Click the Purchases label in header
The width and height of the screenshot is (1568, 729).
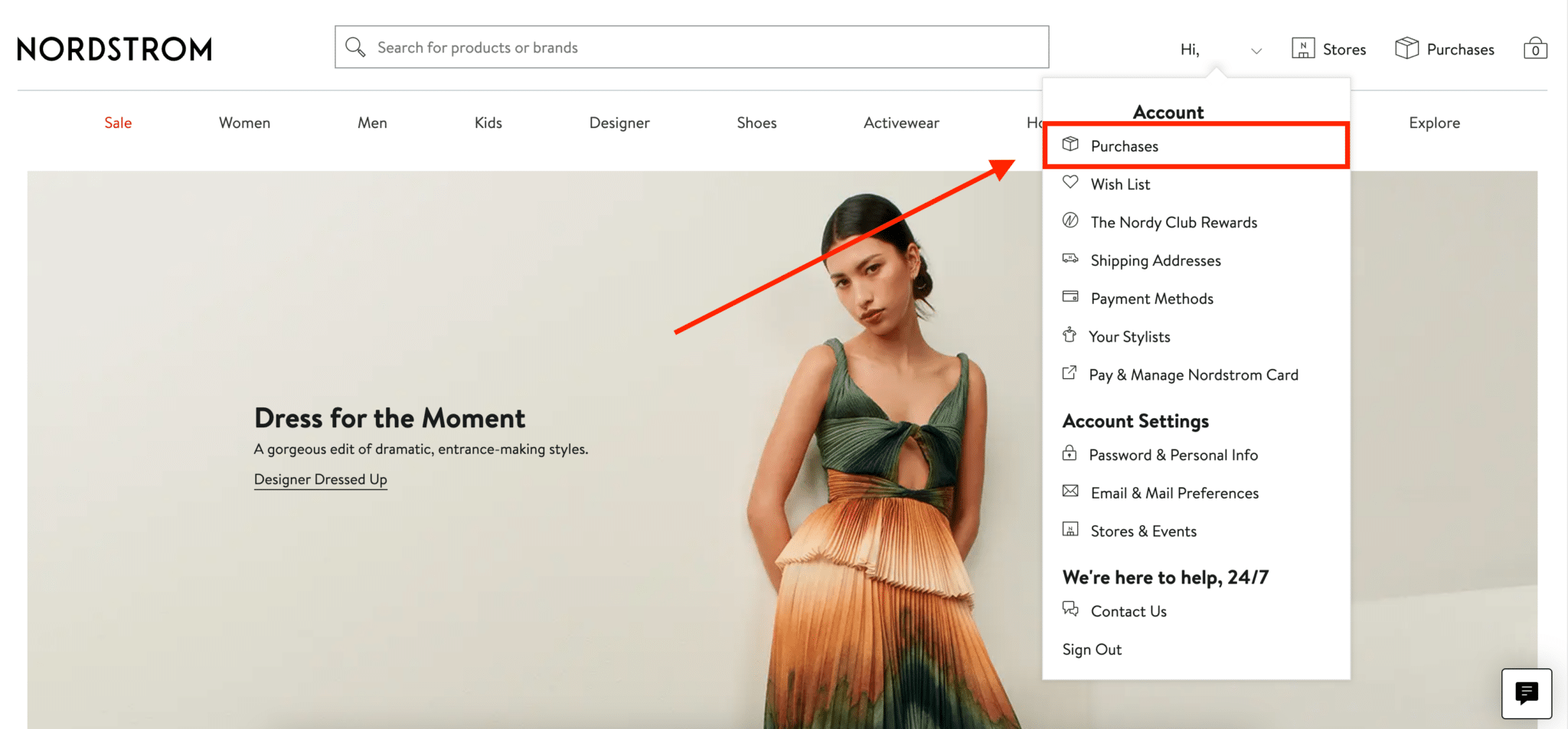tap(1460, 50)
